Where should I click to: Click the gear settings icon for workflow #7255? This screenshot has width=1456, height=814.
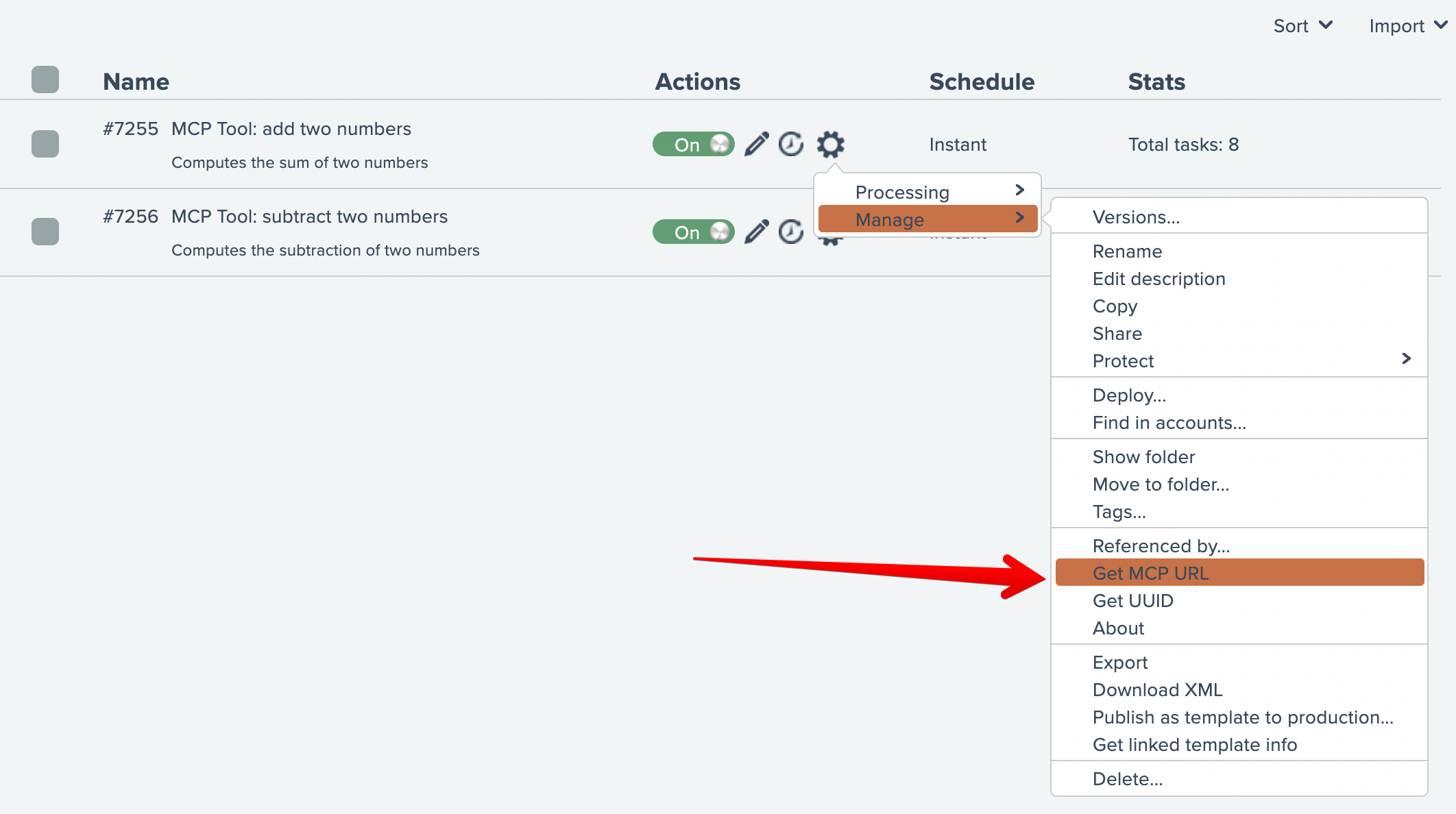tap(830, 144)
